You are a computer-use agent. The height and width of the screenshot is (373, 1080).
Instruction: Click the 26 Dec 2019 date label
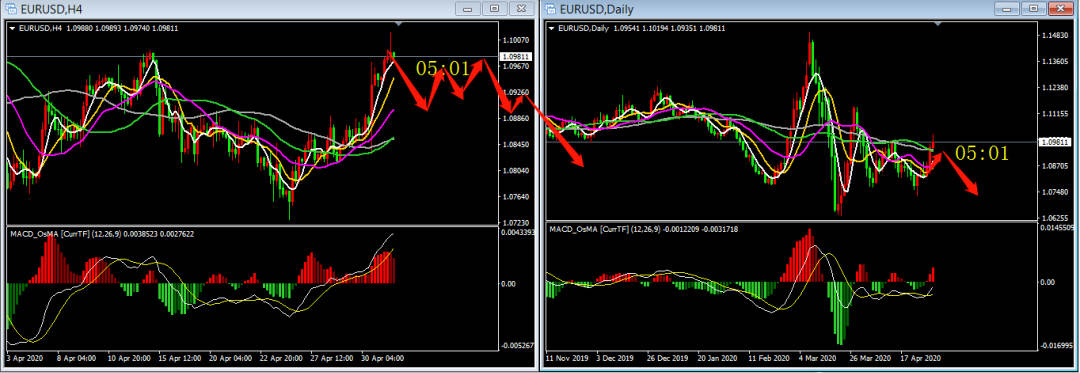pyautogui.click(x=668, y=358)
